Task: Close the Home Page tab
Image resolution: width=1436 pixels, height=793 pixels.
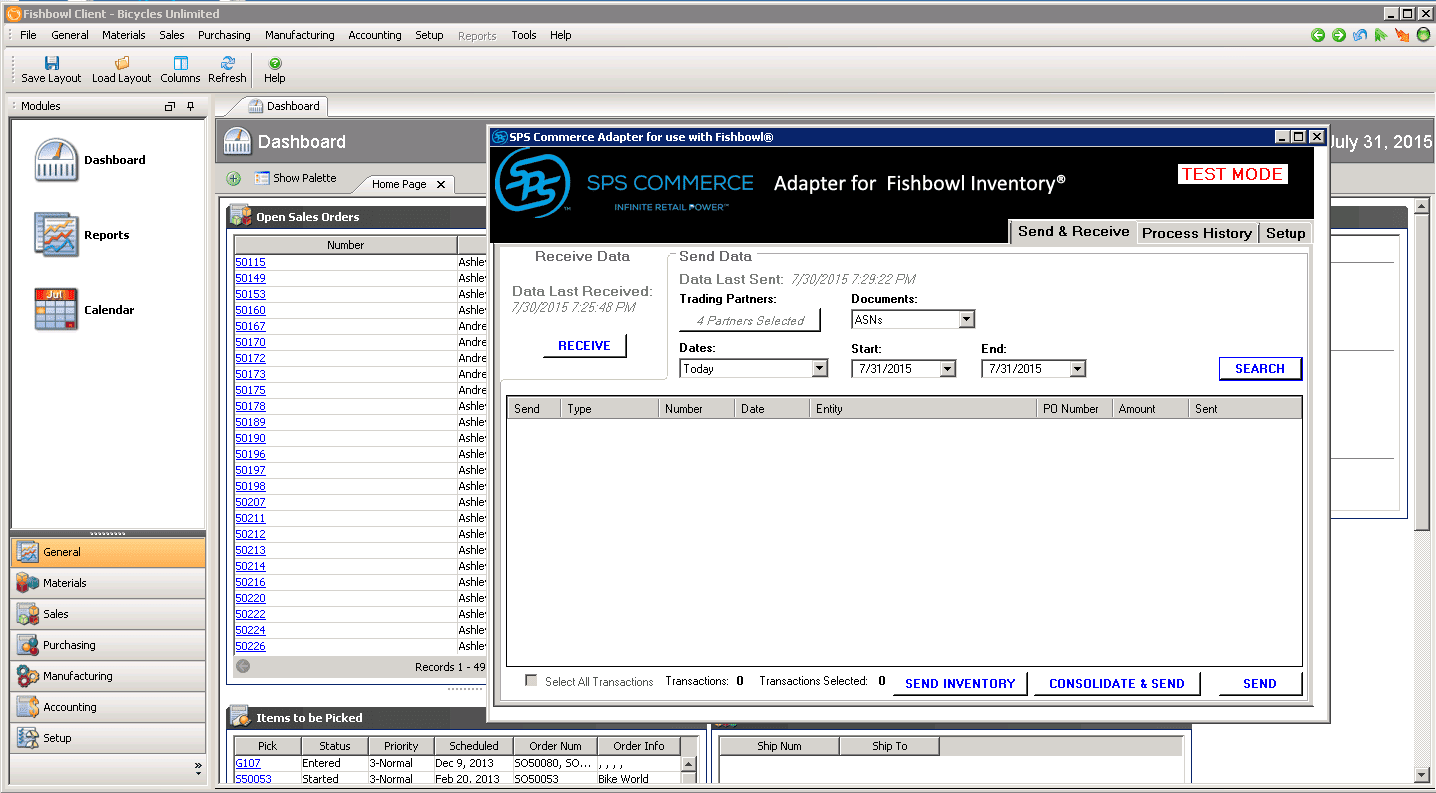Action: pyautogui.click(x=441, y=184)
